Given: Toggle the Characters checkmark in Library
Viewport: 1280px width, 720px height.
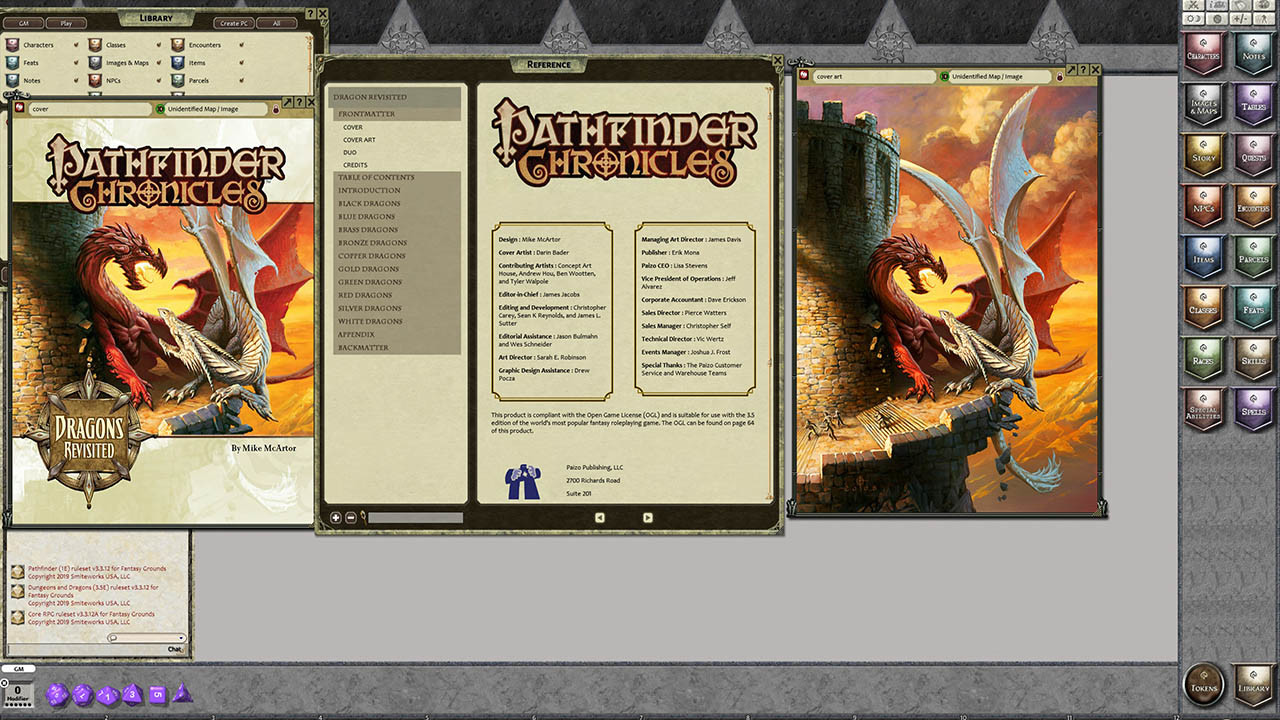Looking at the screenshot, I should coord(74,45).
